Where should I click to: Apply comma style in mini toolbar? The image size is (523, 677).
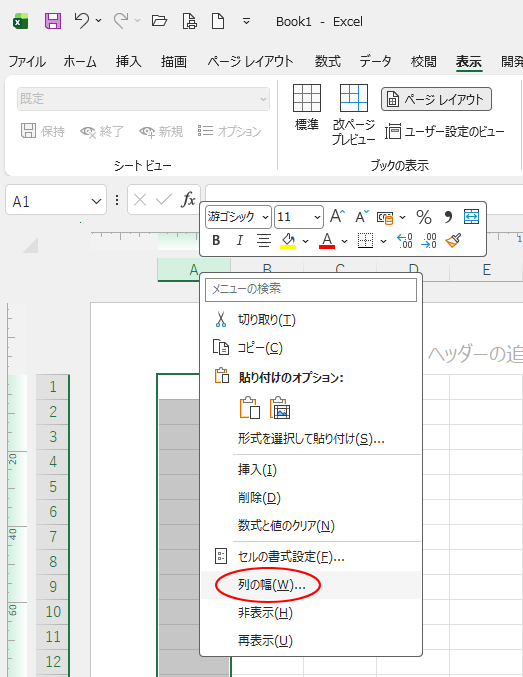[448, 217]
